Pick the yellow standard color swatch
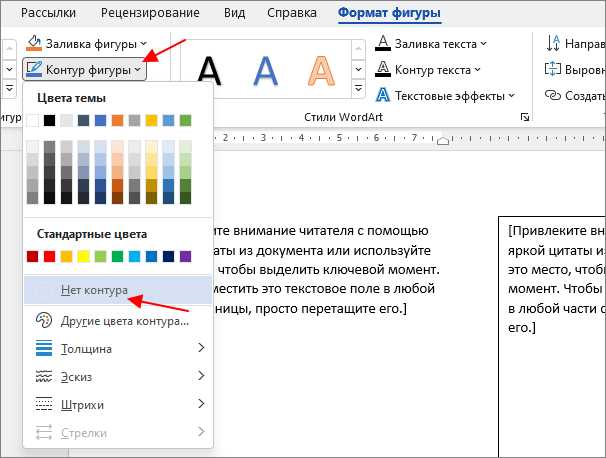 83,256
